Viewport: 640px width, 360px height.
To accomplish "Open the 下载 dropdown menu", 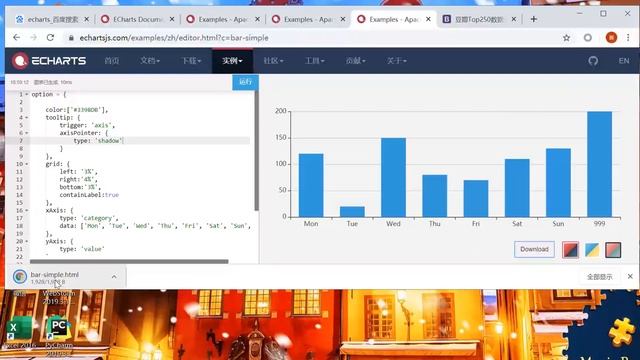I will coord(191,61).
